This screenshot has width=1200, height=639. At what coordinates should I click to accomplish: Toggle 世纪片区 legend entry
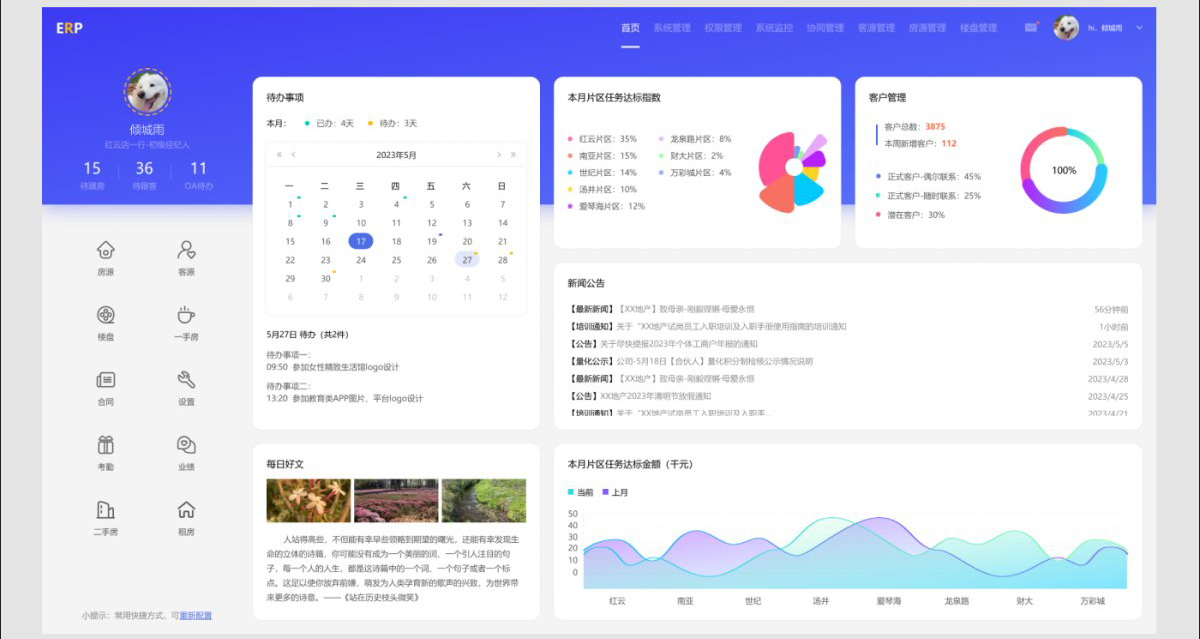click(x=602, y=173)
